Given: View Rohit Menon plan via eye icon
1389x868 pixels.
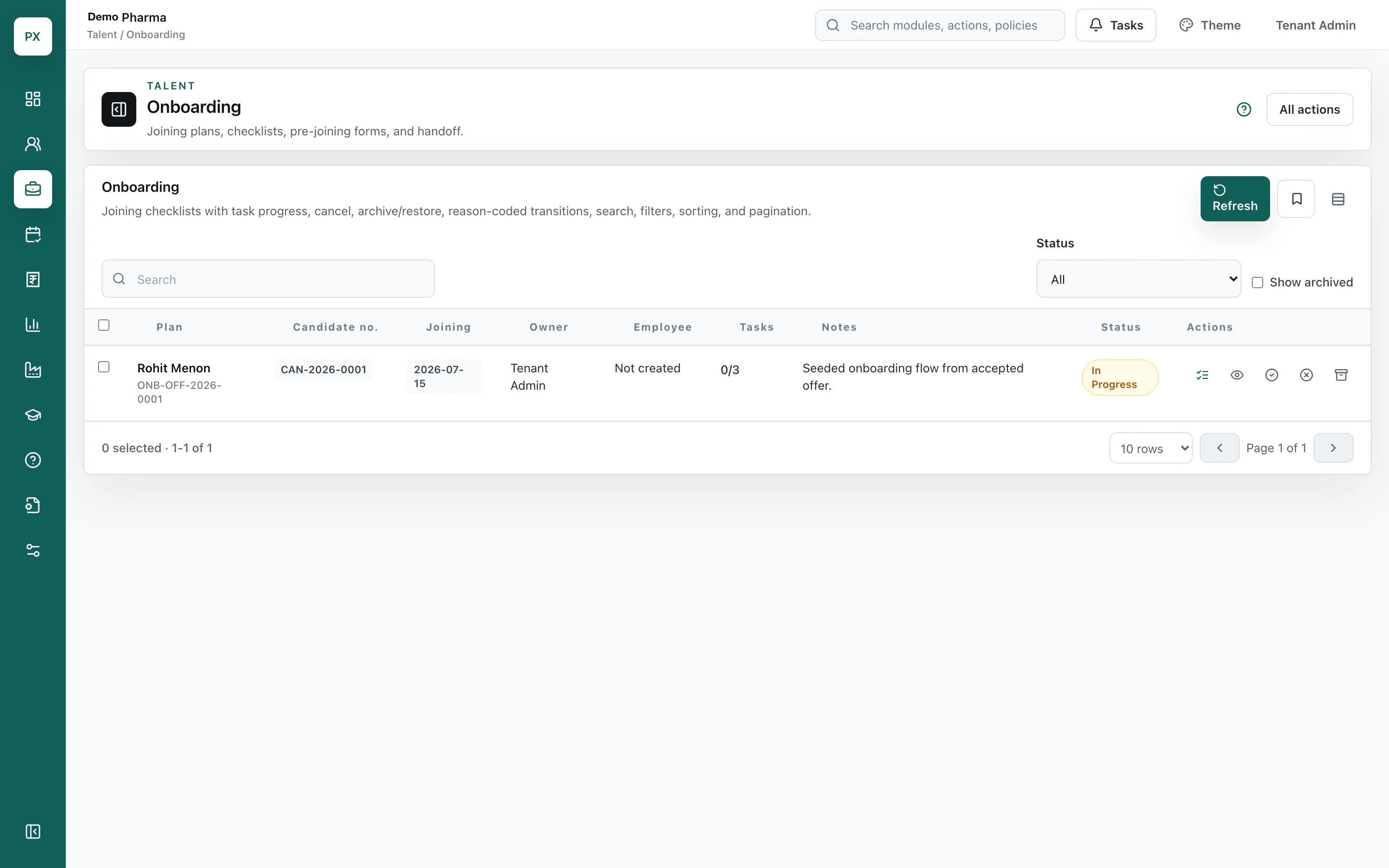Looking at the screenshot, I should [x=1237, y=375].
